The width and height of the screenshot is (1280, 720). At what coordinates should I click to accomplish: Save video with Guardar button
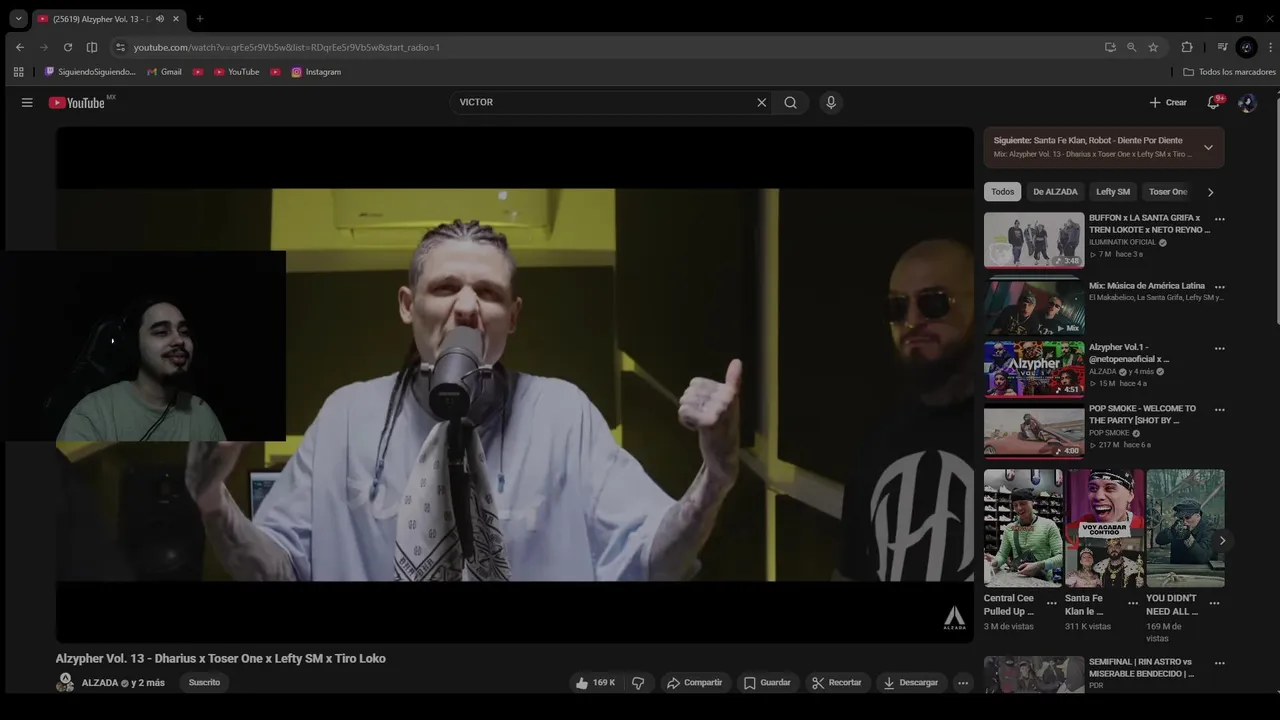pos(767,683)
